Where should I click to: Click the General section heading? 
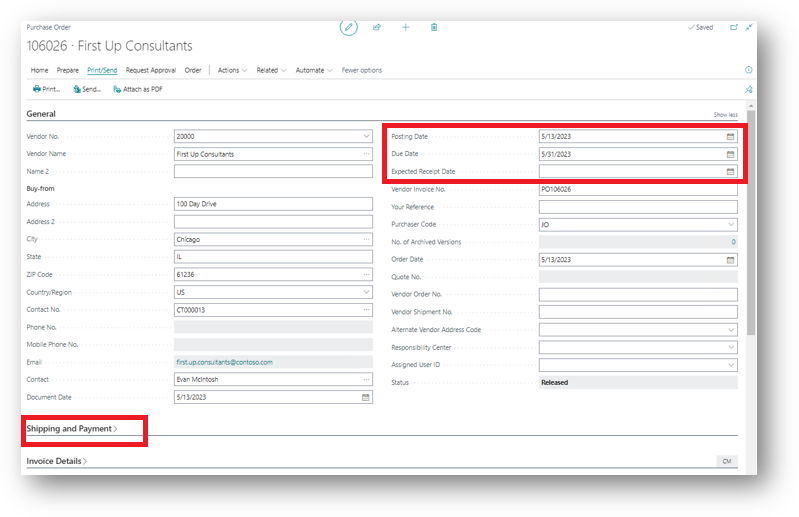coord(41,114)
